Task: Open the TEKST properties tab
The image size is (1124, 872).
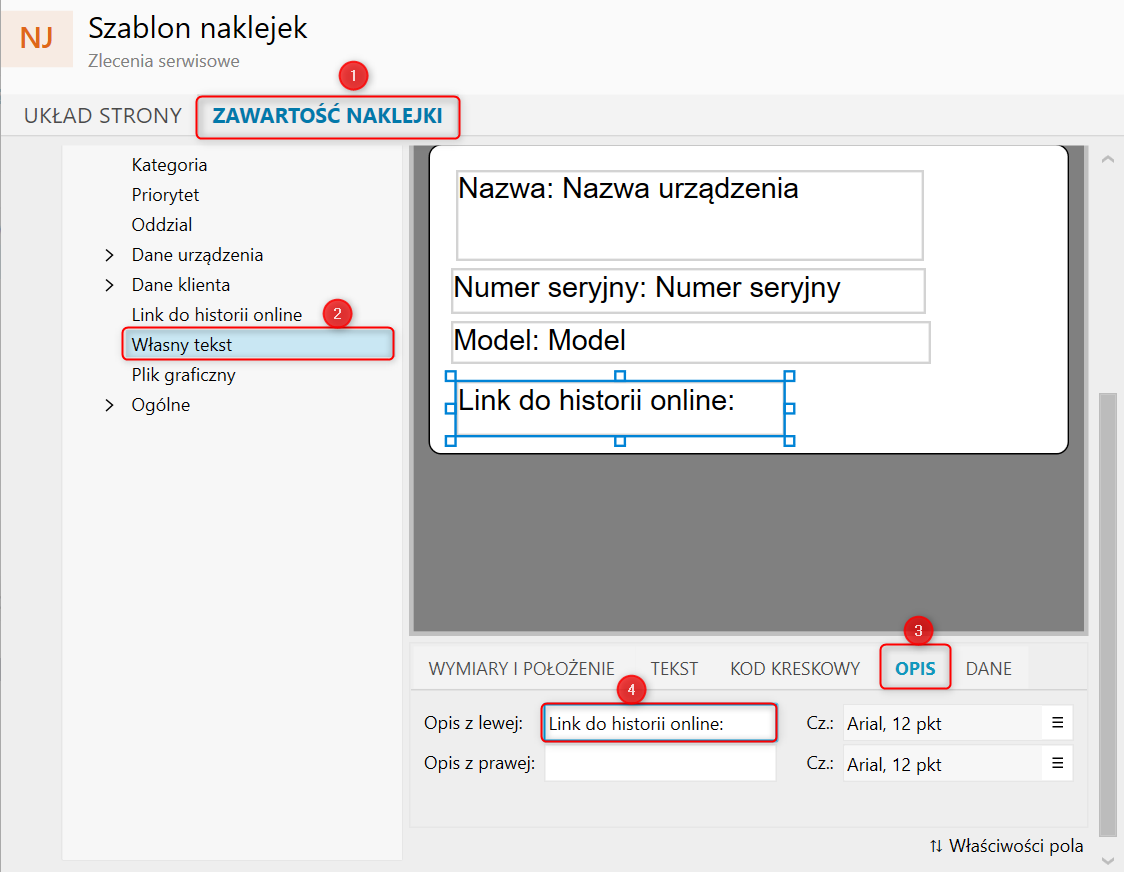Action: coord(674,668)
